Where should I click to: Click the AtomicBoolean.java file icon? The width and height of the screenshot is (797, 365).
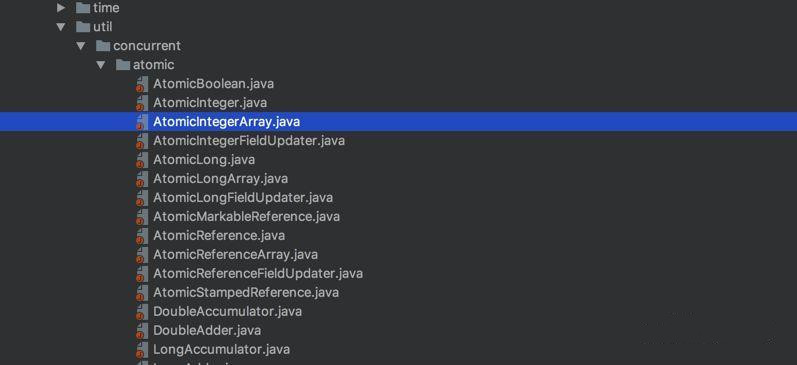click(141, 84)
